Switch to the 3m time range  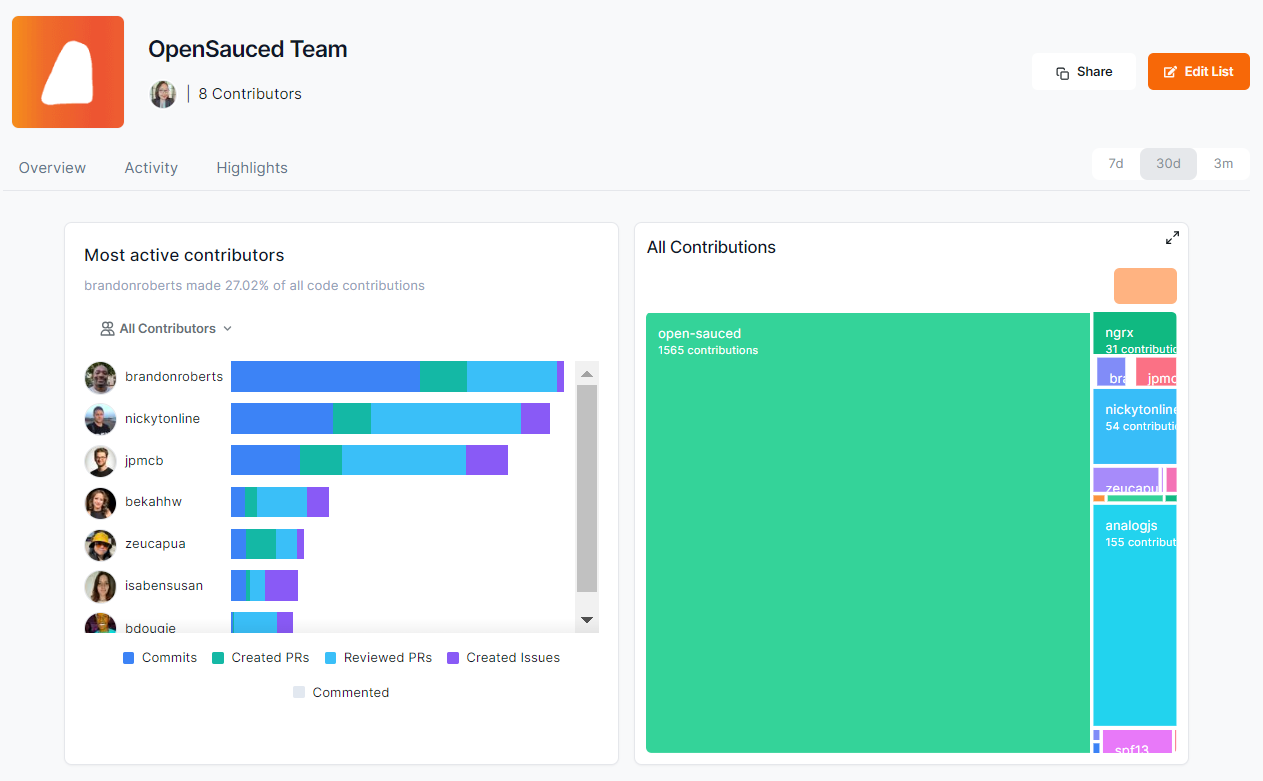point(1224,163)
